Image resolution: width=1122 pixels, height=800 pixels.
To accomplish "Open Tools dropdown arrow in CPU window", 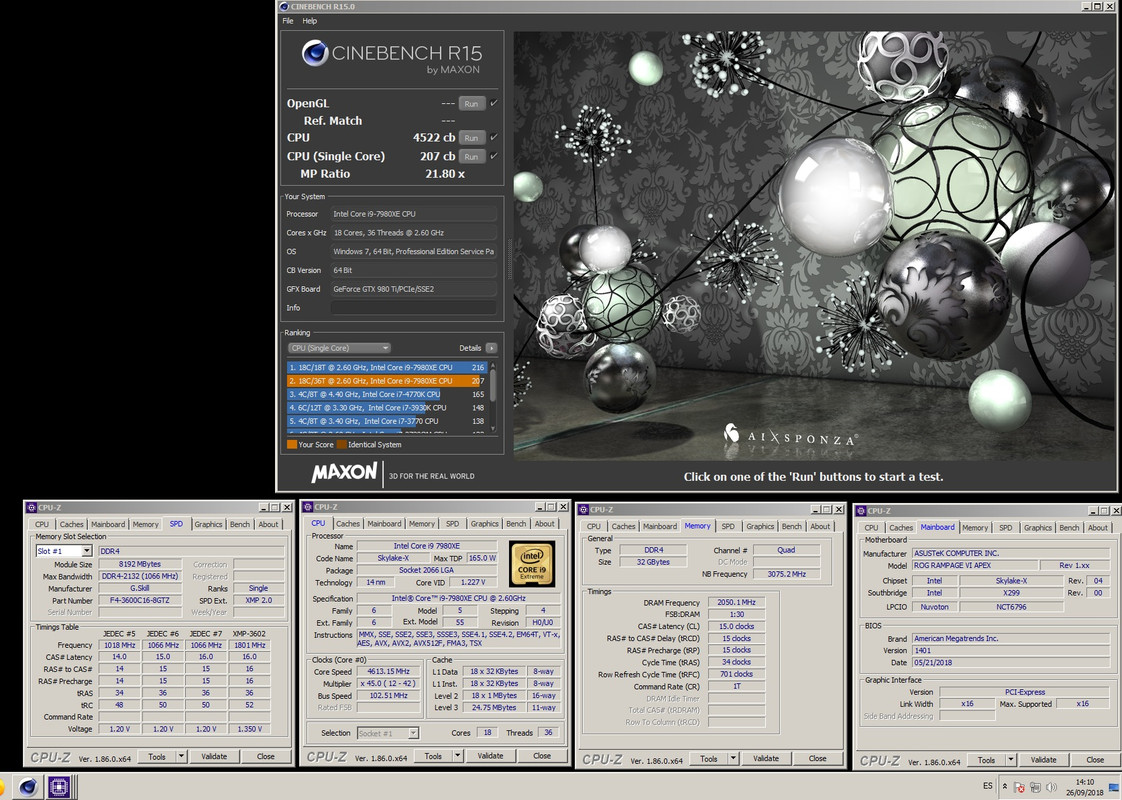I will (x=457, y=756).
